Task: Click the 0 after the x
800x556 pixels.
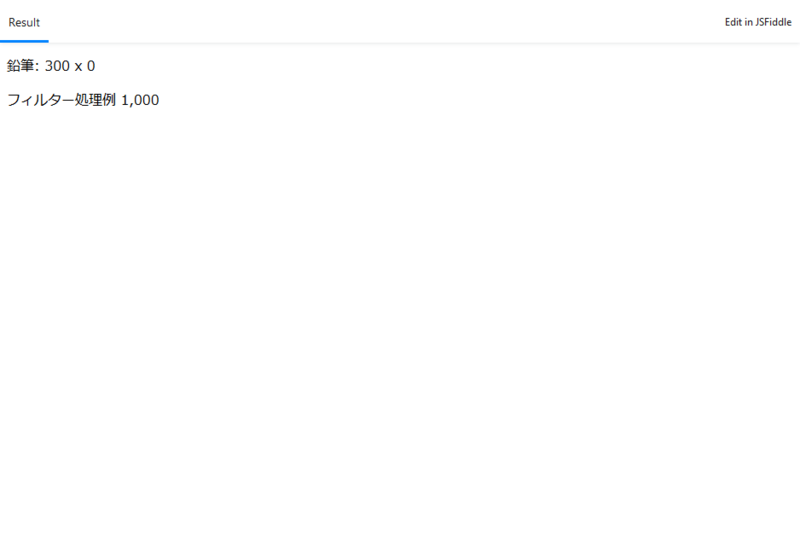Action: tap(91, 66)
